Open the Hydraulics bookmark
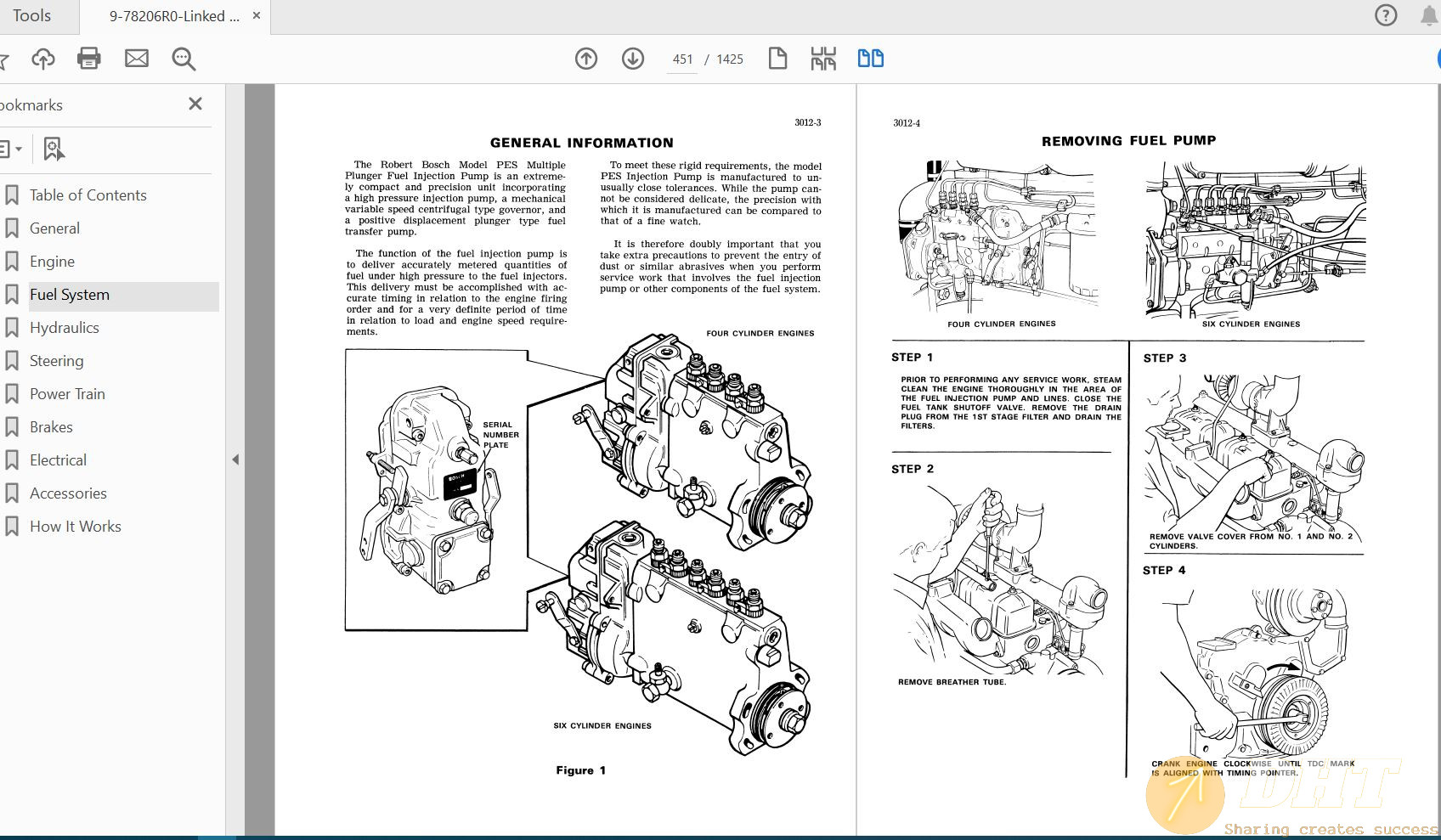The height and width of the screenshot is (840, 1441). pyautogui.click(x=65, y=328)
